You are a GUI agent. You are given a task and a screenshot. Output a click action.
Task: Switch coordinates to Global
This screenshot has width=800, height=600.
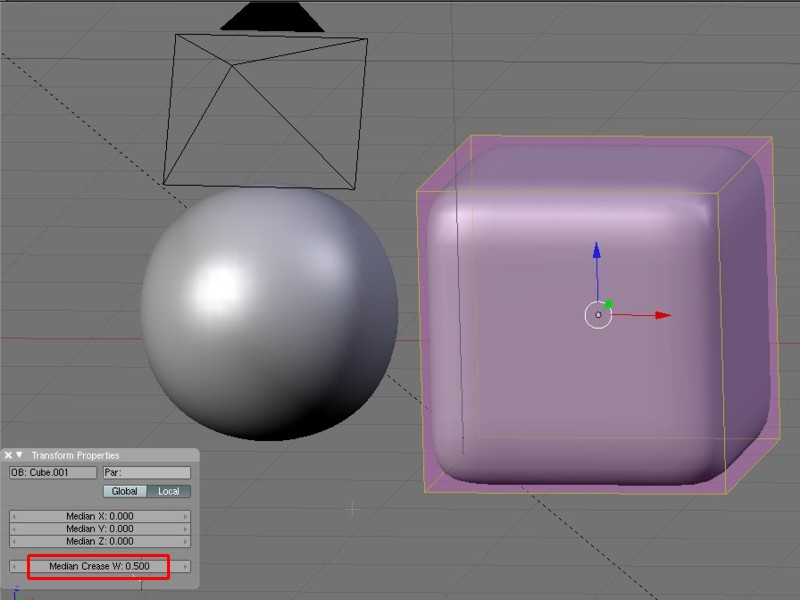coord(125,491)
